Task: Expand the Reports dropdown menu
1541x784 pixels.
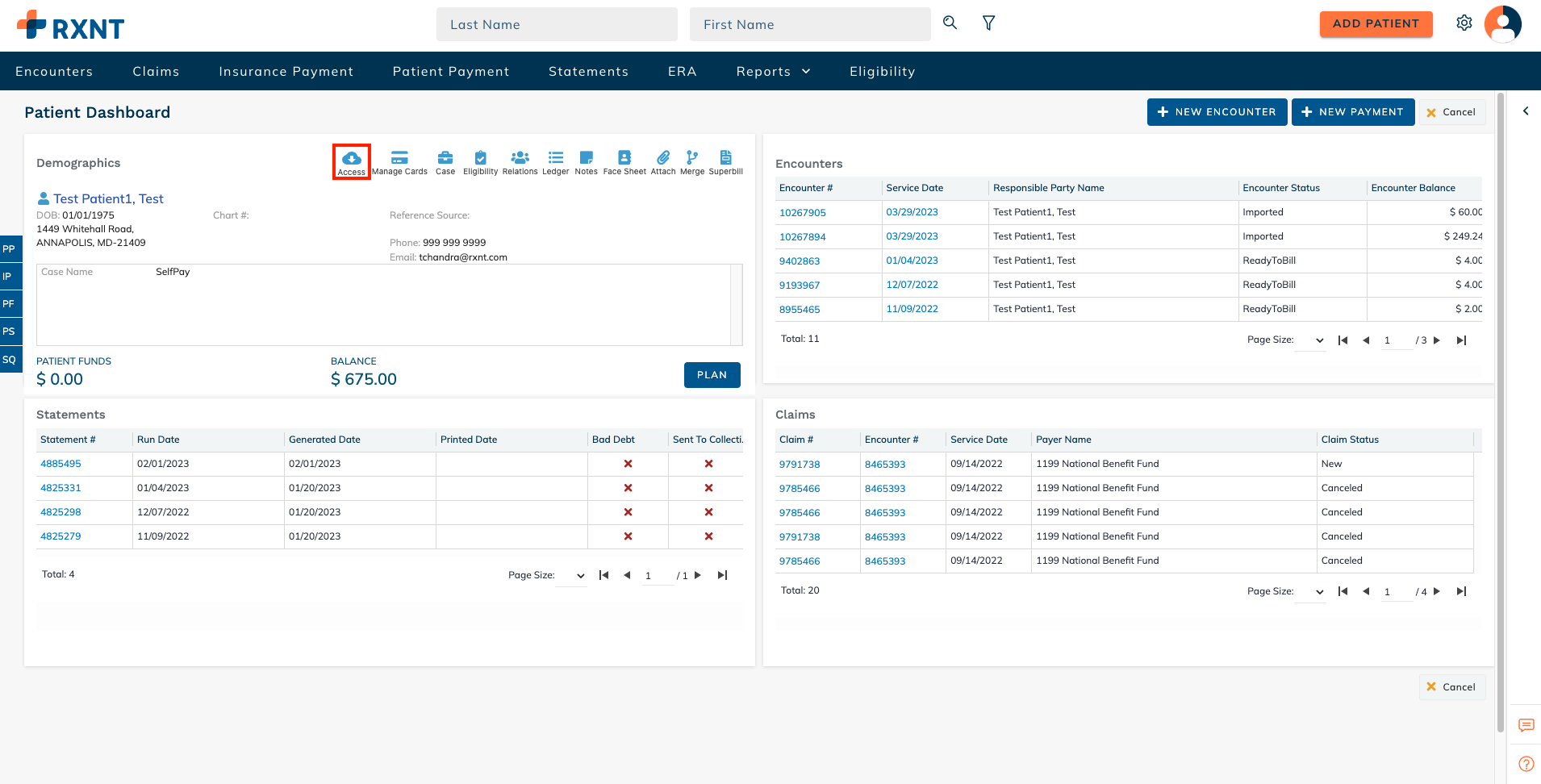Action: [773, 72]
